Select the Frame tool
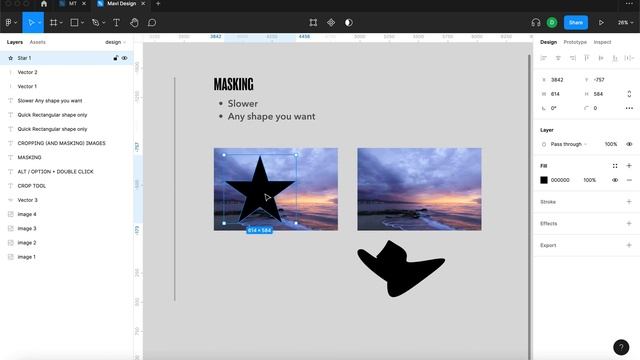This screenshot has width=640, height=360. tap(53, 22)
